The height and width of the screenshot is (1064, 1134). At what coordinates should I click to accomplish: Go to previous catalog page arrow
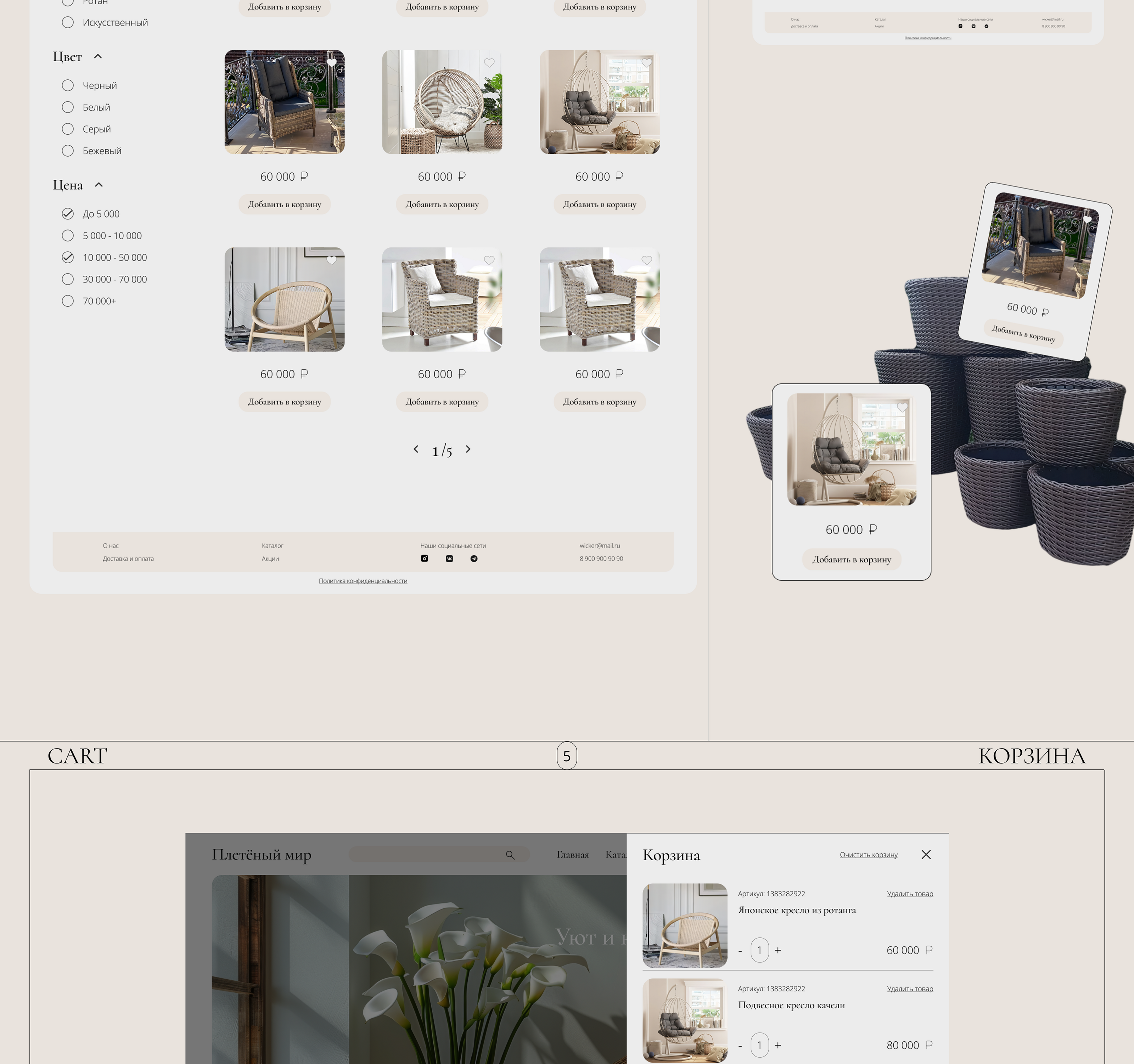pyautogui.click(x=416, y=449)
